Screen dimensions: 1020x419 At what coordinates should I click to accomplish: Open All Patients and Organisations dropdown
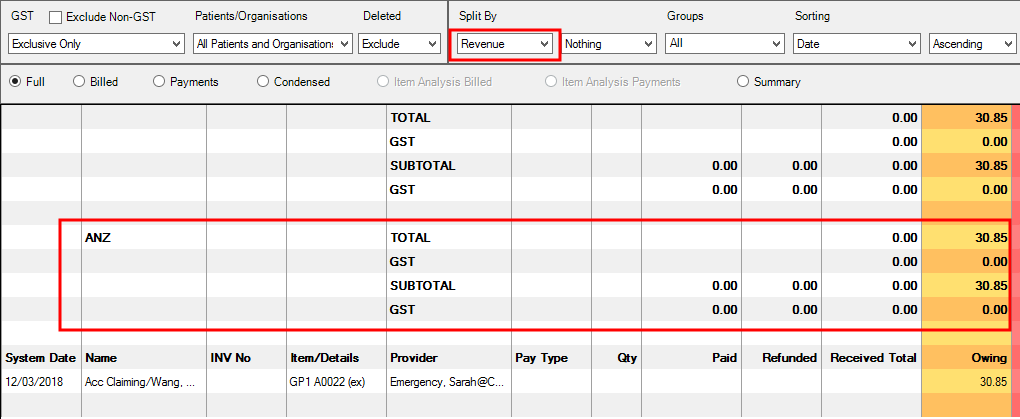click(x=273, y=44)
